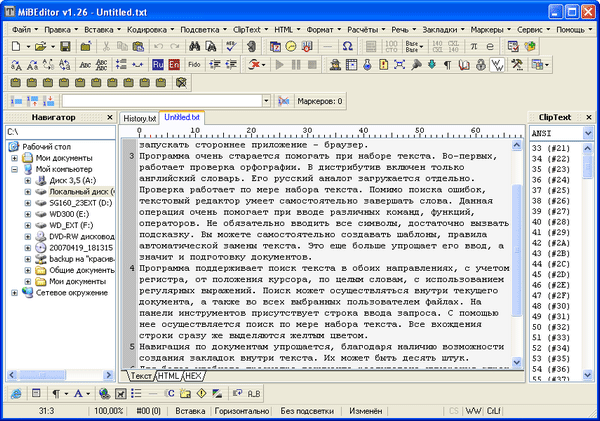Select Рабочий стол in Navigator tree

[x=46, y=147]
